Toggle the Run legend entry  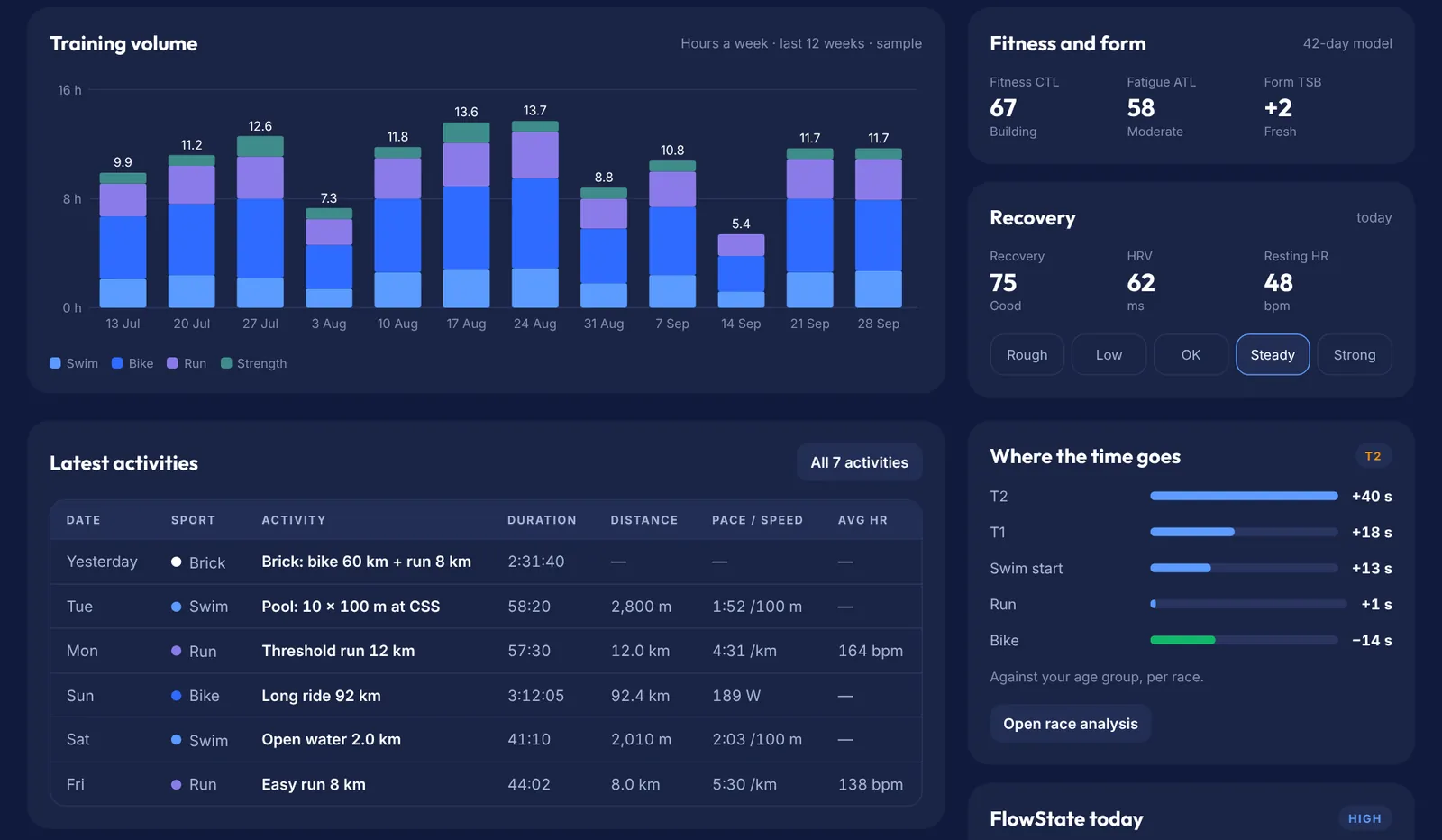pyautogui.click(x=187, y=363)
